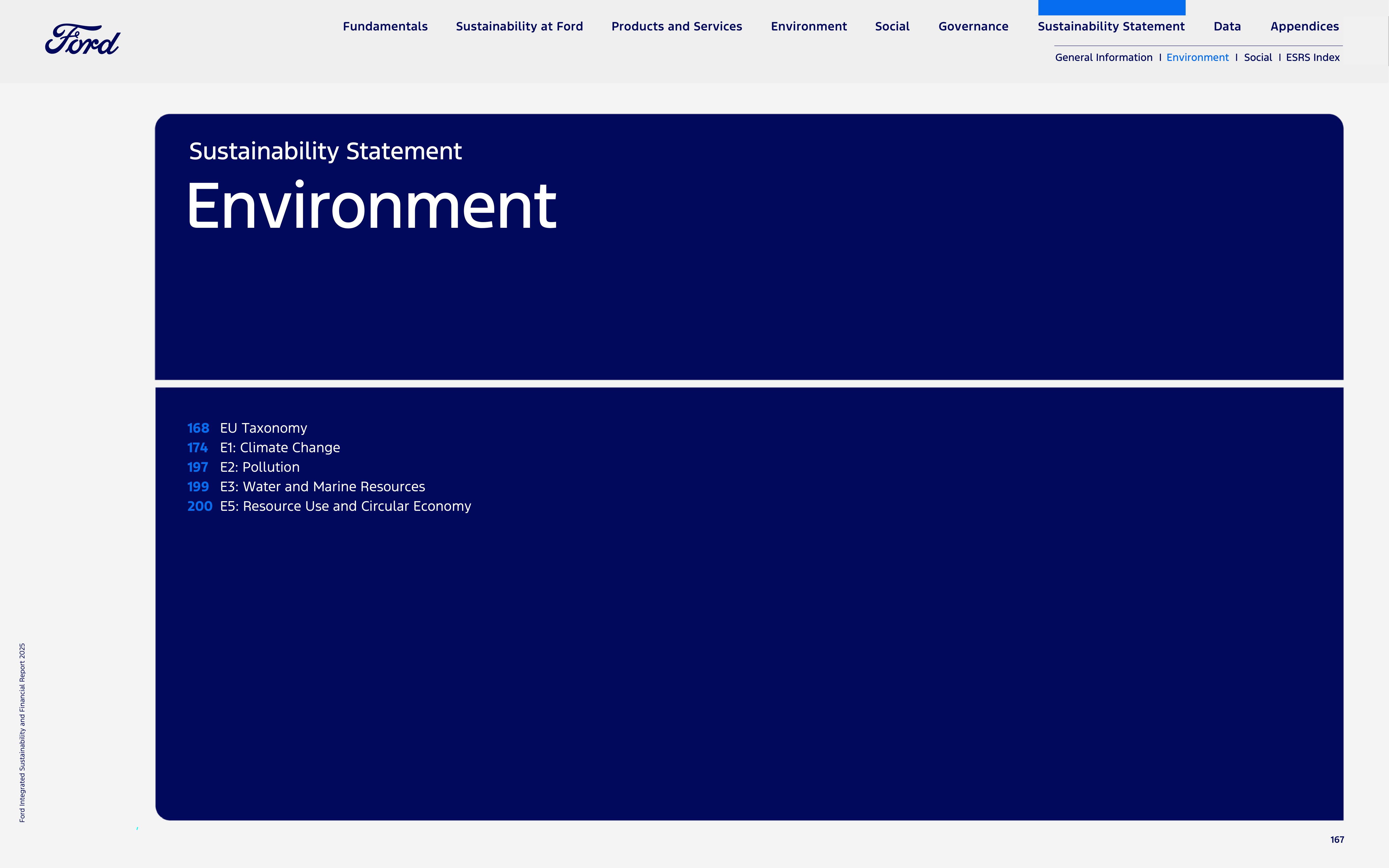Open Social sub-section link under Sustainability Statement
Viewport: 1389px width, 868px height.
(1257, 58)
